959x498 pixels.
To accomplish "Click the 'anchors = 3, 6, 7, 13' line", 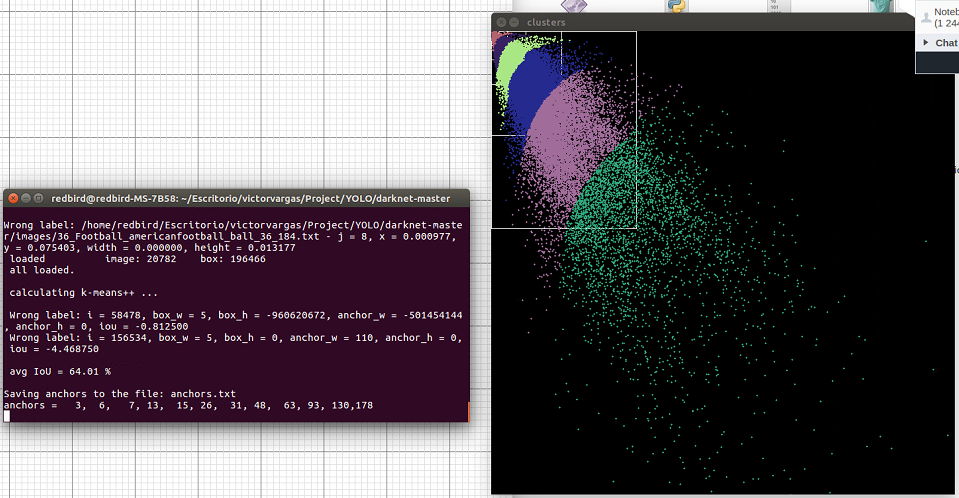I will point(188,405).
